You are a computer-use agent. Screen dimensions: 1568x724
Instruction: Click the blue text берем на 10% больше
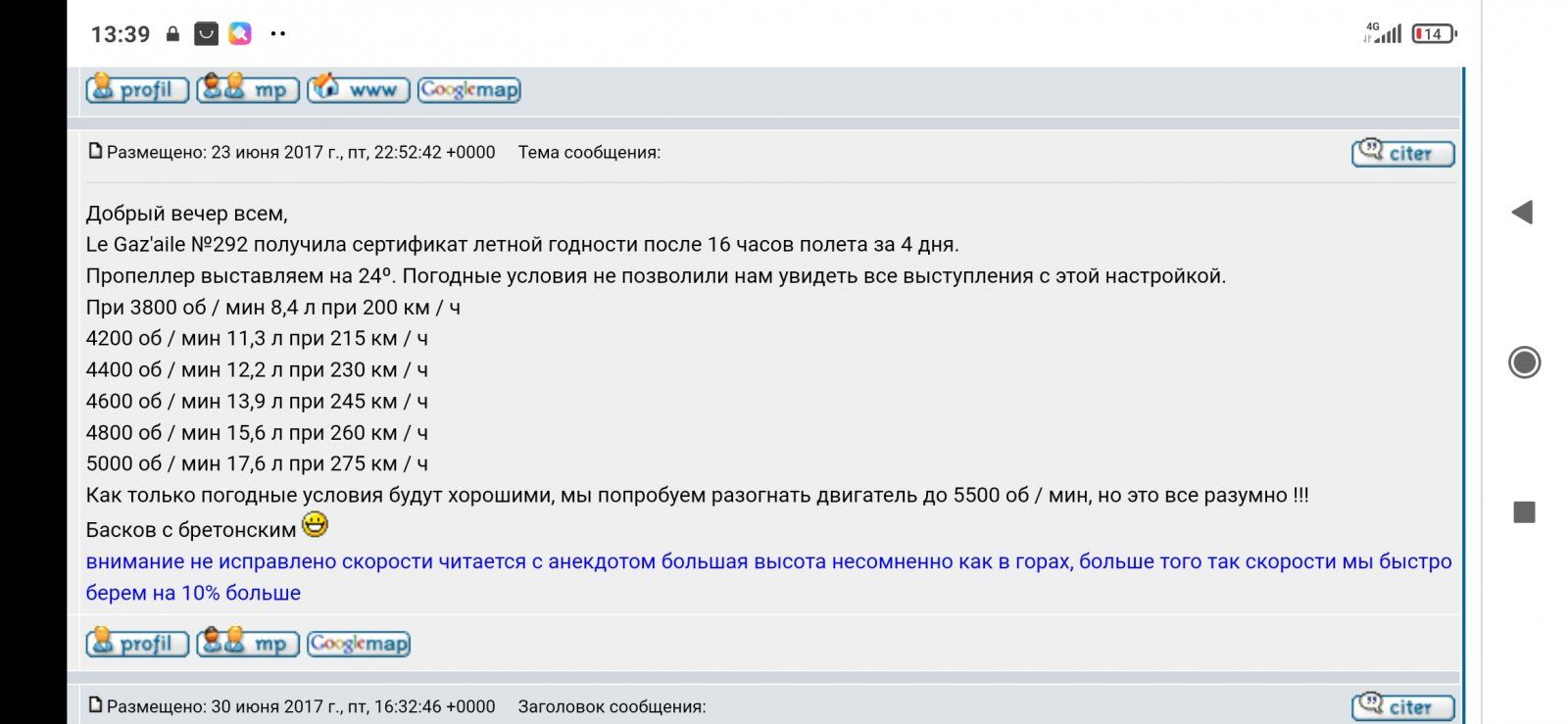pos(193,593)
